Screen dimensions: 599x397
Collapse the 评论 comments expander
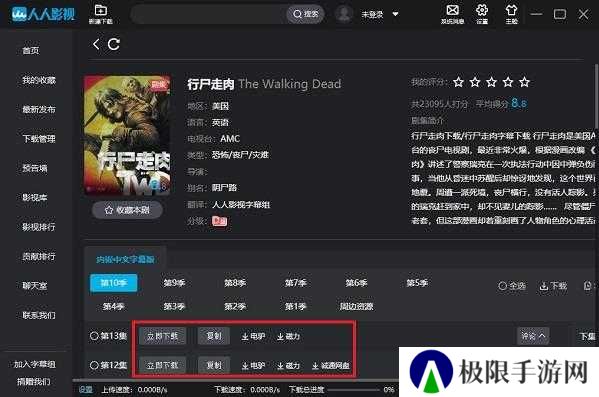tap(533, 336)
